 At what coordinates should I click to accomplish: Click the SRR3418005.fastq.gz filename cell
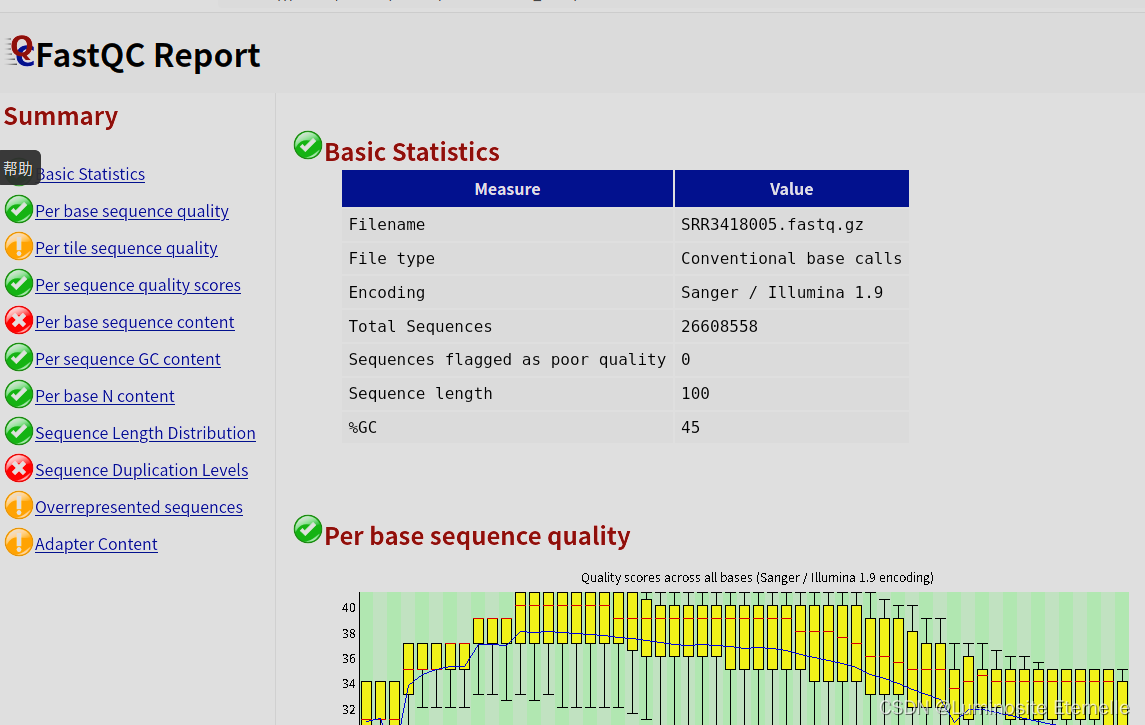pos(772,224)
